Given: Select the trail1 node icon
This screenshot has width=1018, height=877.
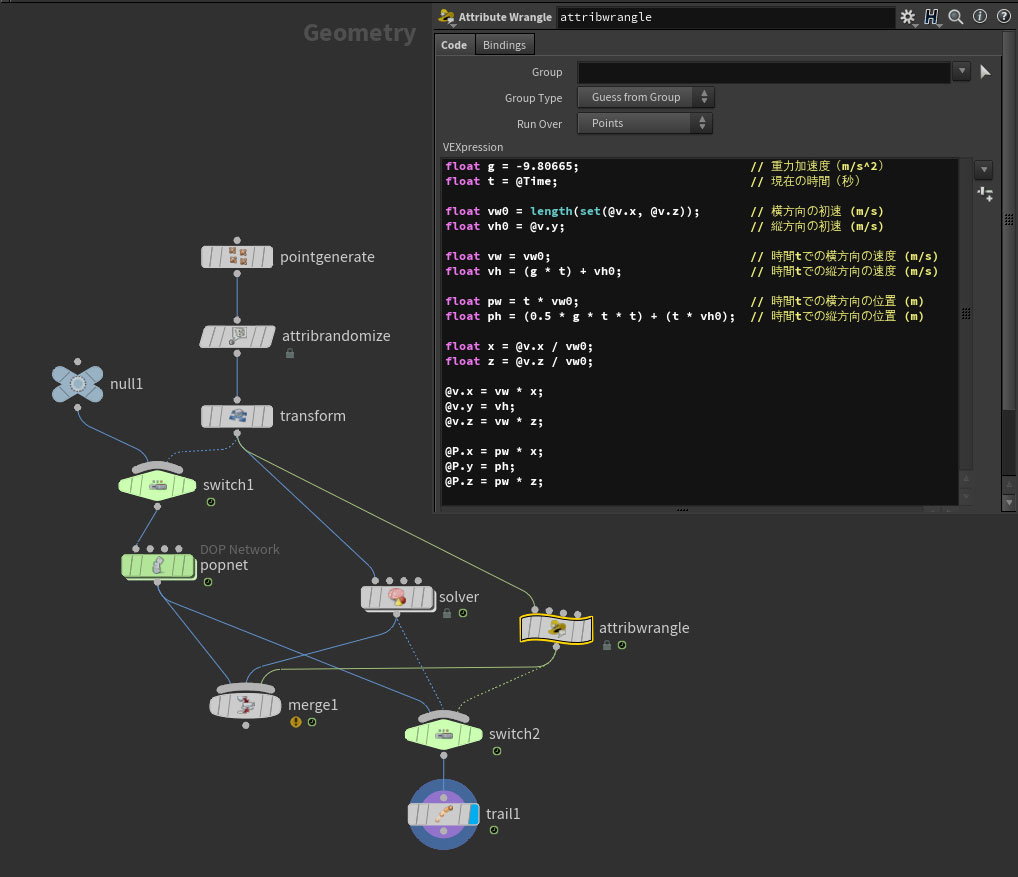Looking at the screenshot, I should [x=443, y=814].
